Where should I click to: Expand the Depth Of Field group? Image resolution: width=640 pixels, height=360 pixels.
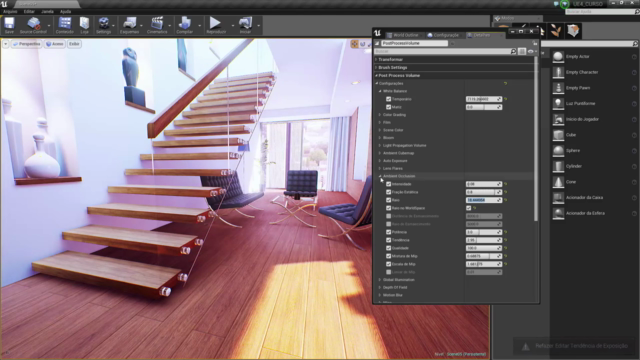[x=380, y=287]
